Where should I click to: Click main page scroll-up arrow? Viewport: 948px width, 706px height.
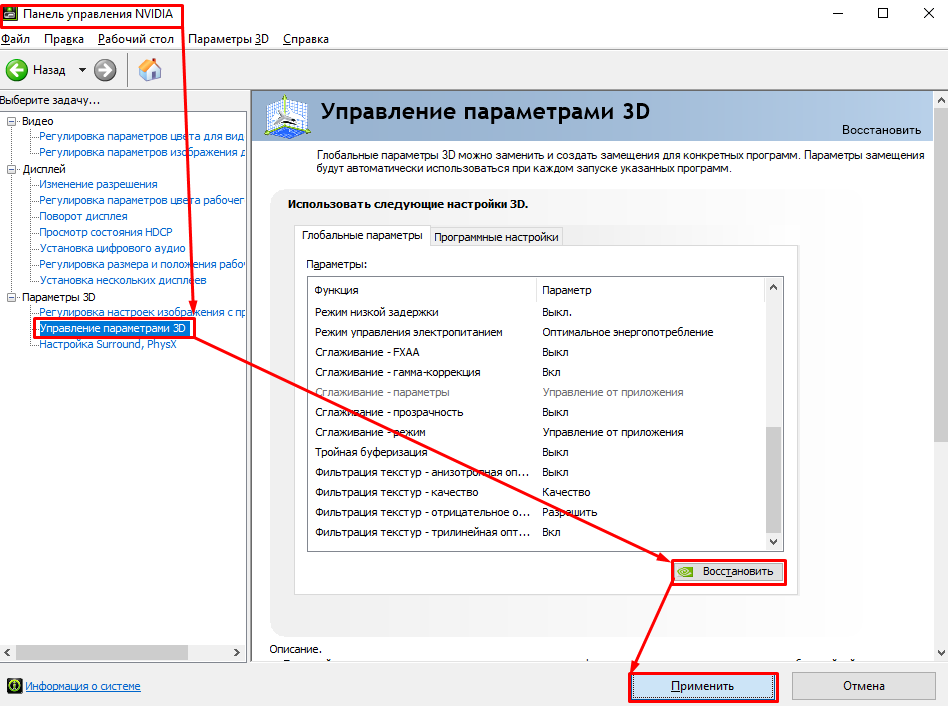(x=941, y=100)
